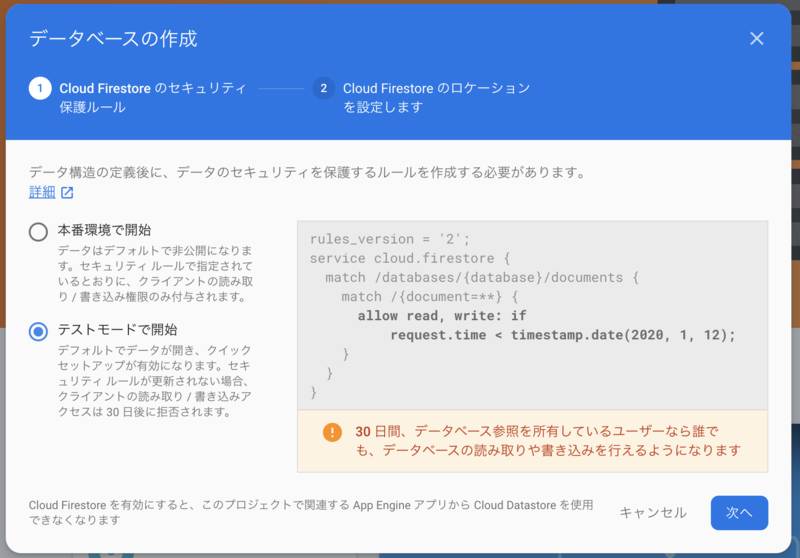The height and width of the screenshot is (558, 800).
Task: Click the Cloud Firestore のセキュリティ保護ルール step label
Action: [x=153, y=97]
